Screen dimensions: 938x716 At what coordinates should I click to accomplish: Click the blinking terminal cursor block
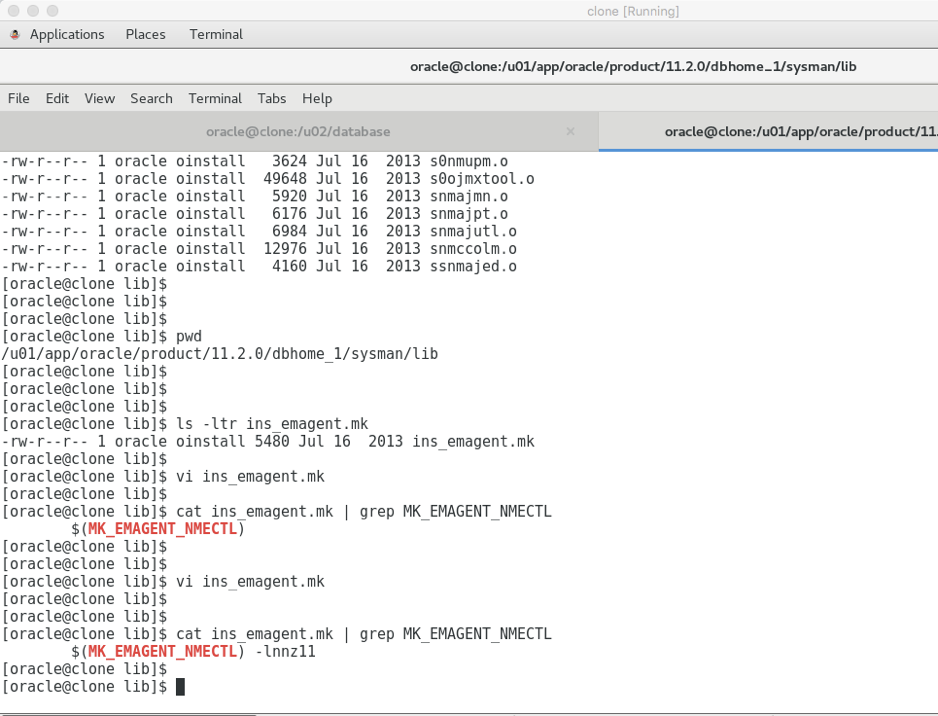tap(181, 686)
